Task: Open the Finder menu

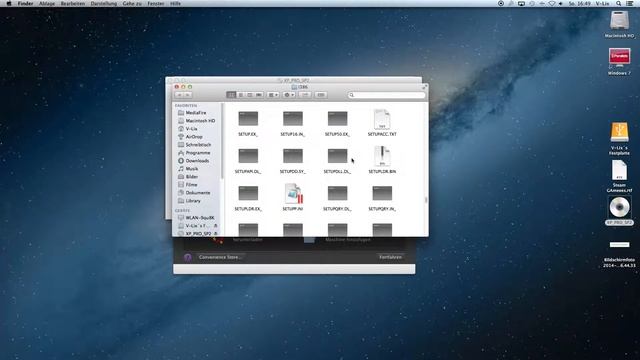Action: click(25, 3)
